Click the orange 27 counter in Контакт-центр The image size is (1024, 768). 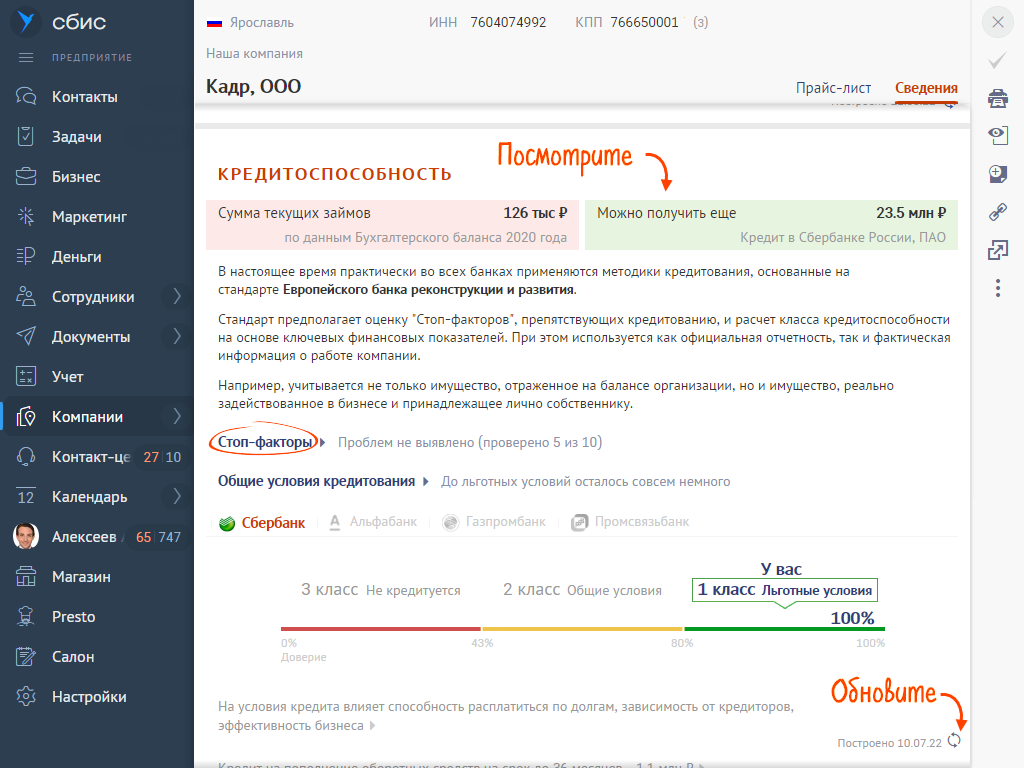(151, 457)
